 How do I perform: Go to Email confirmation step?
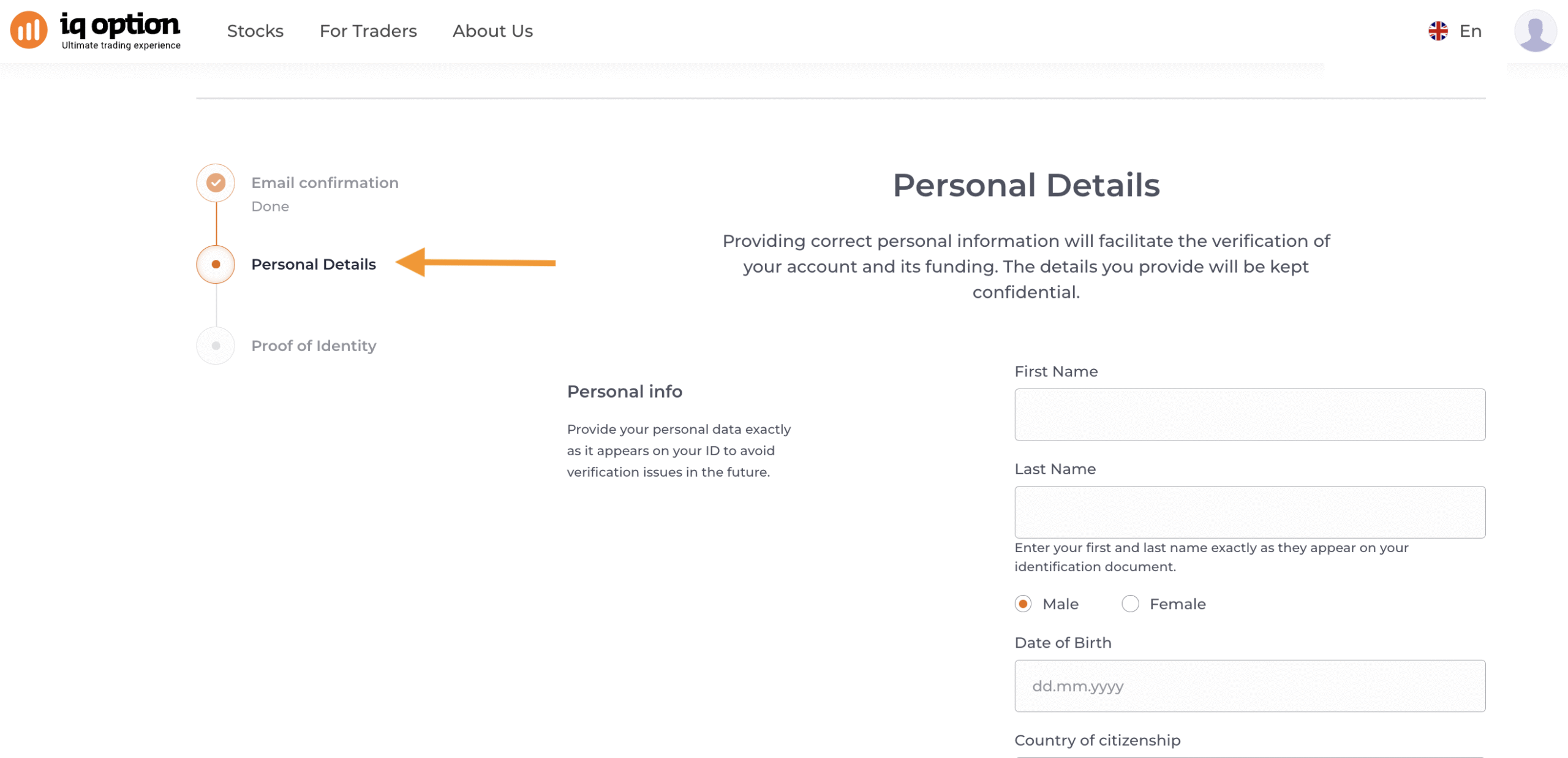[325, 183]
